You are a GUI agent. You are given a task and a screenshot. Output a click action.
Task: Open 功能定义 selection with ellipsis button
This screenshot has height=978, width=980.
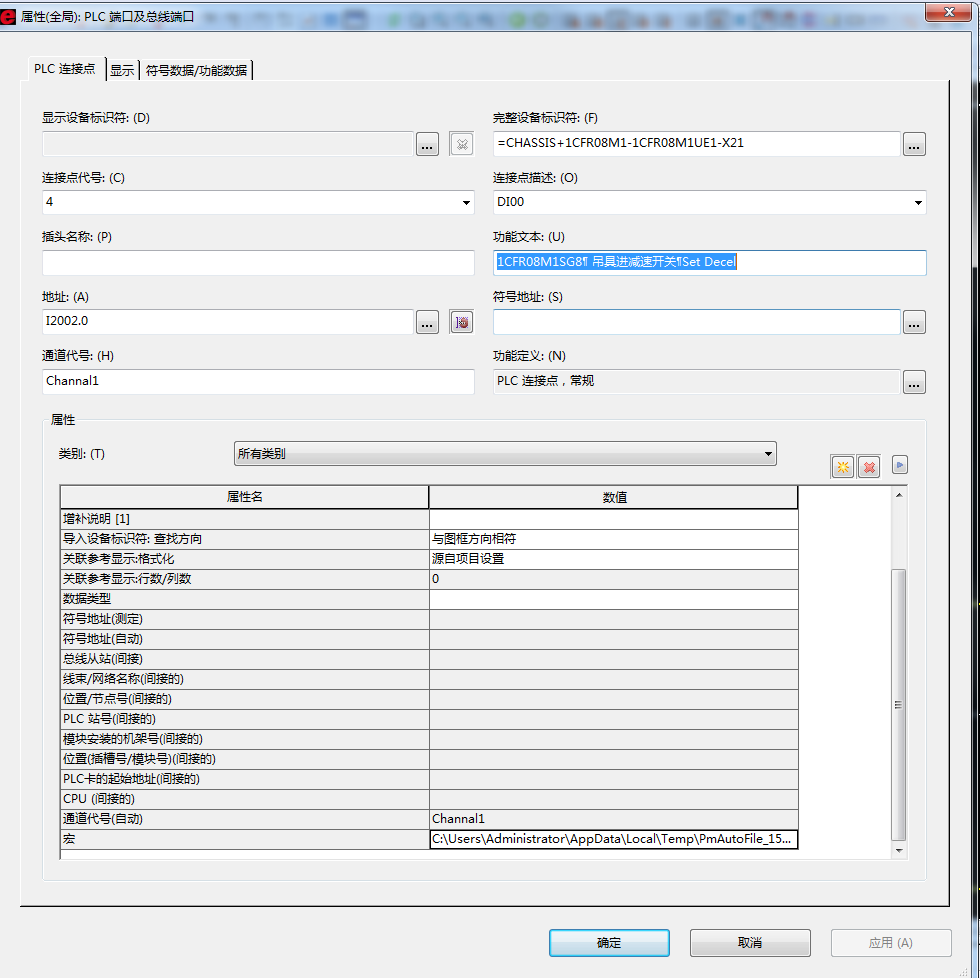pos(914,382)
